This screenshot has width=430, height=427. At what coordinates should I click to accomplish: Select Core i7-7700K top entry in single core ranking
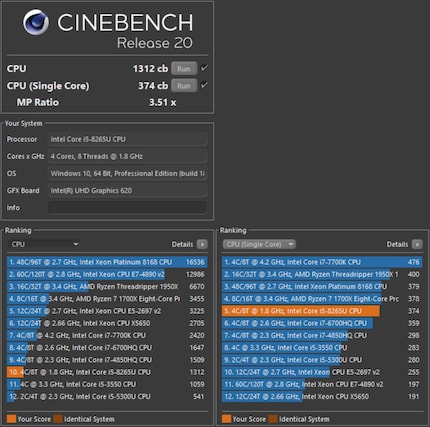322,262
